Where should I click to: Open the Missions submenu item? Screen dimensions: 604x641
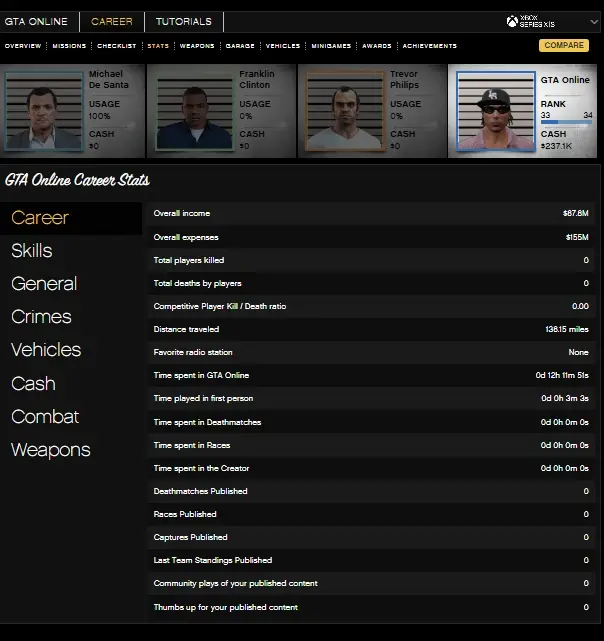coord(69,46)
